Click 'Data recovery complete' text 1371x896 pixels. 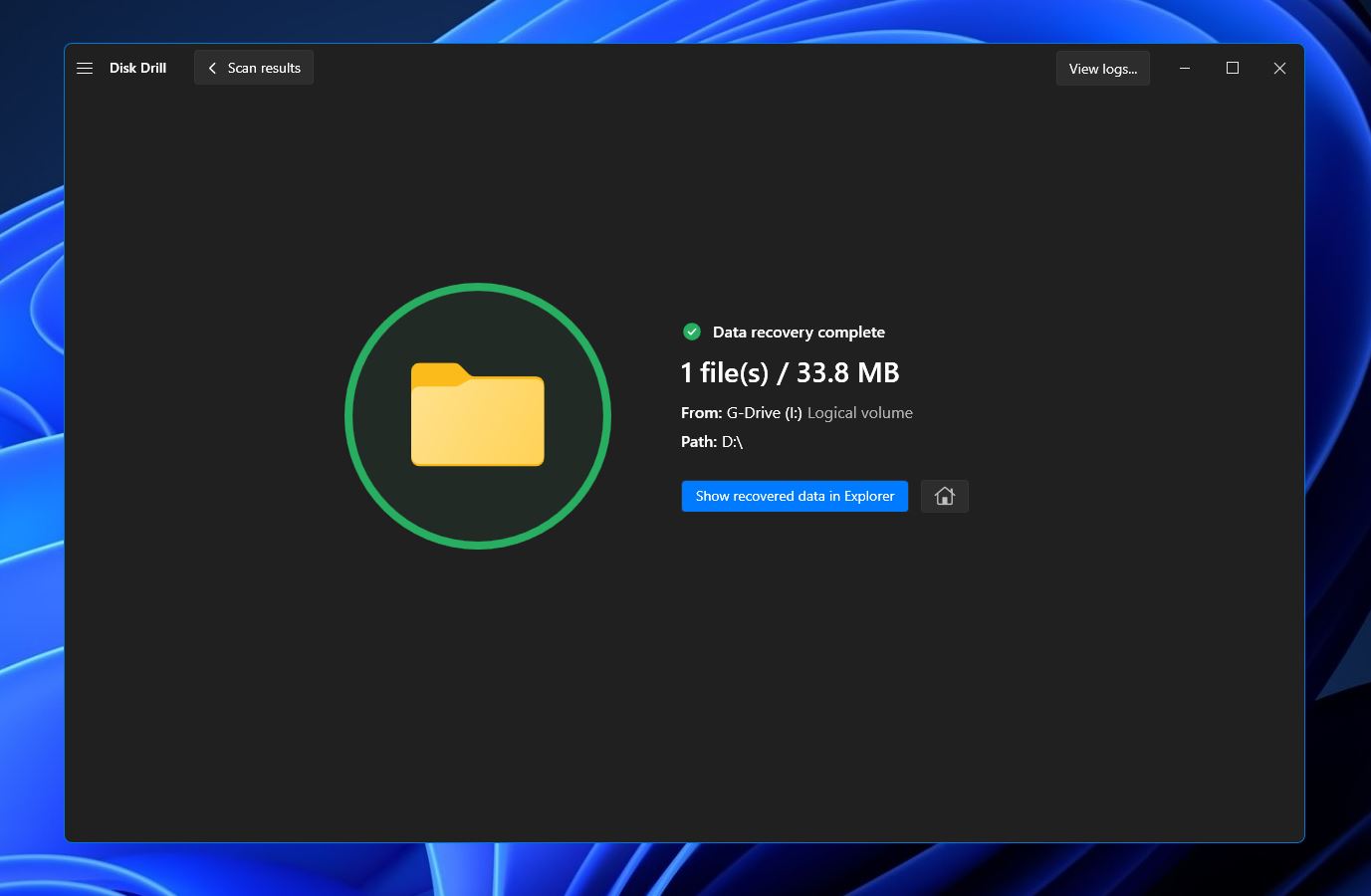[x=799, y=332]
